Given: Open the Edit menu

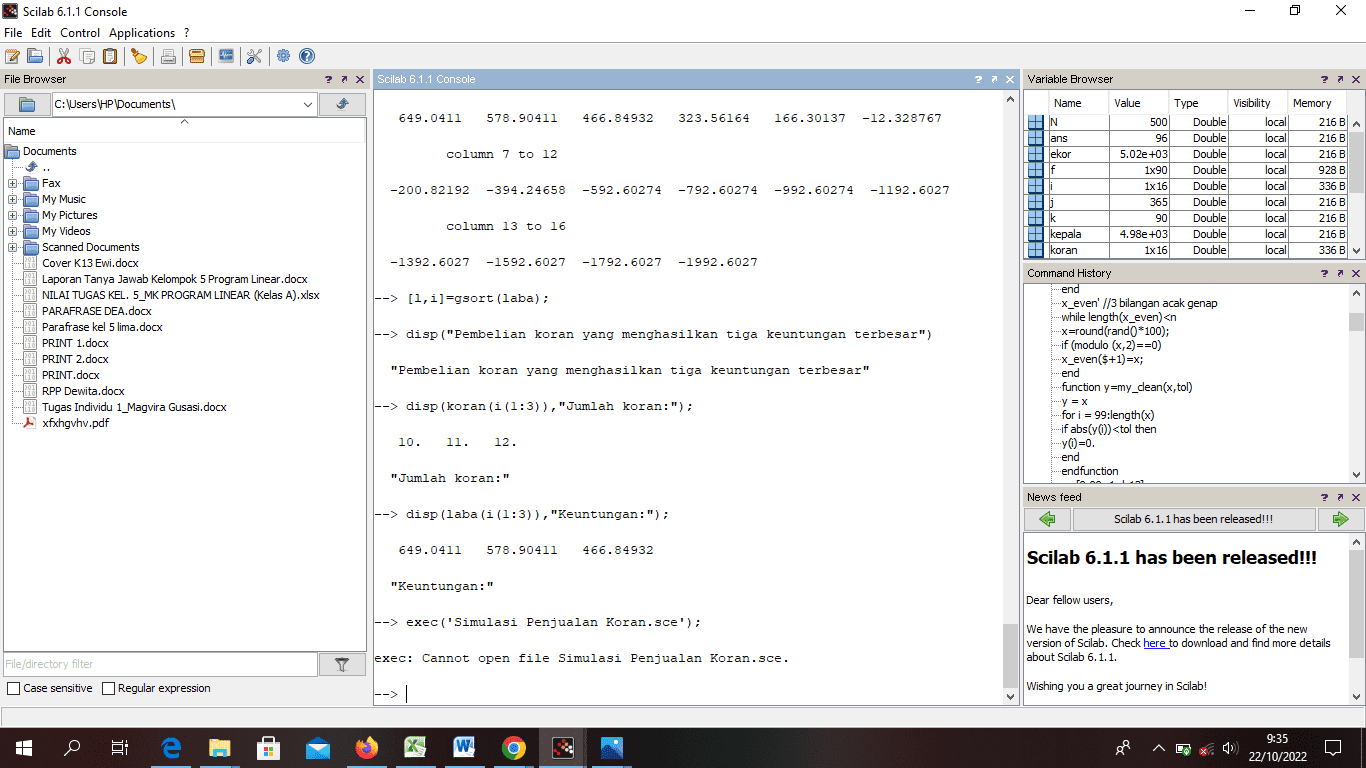Looking at the screenshot, I should click(x=41, y=33).
